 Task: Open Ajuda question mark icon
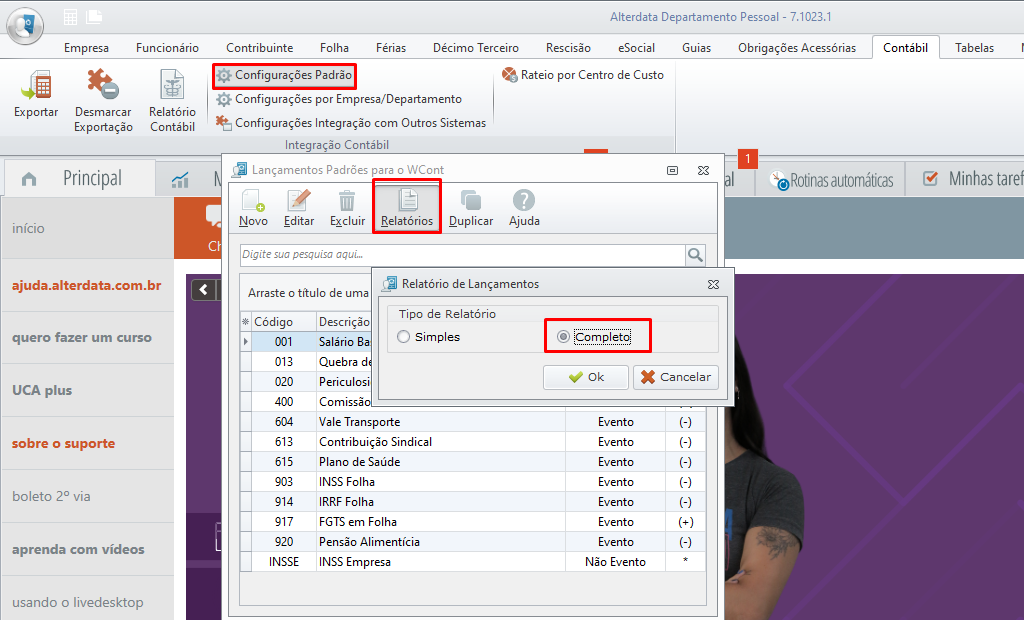coord(524,201)
